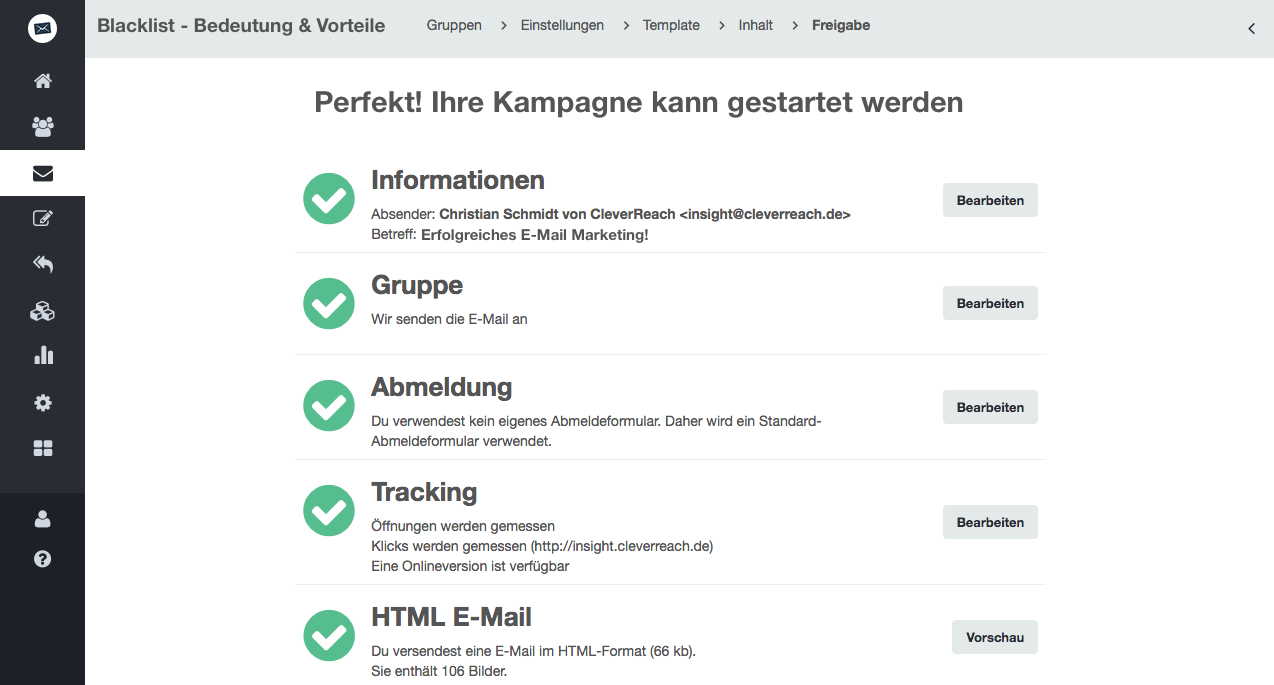The height and width of the screenshot is (685, 1274).
Task: Select the envelope email icon in sidebar
Action: [x=42, y=173]
